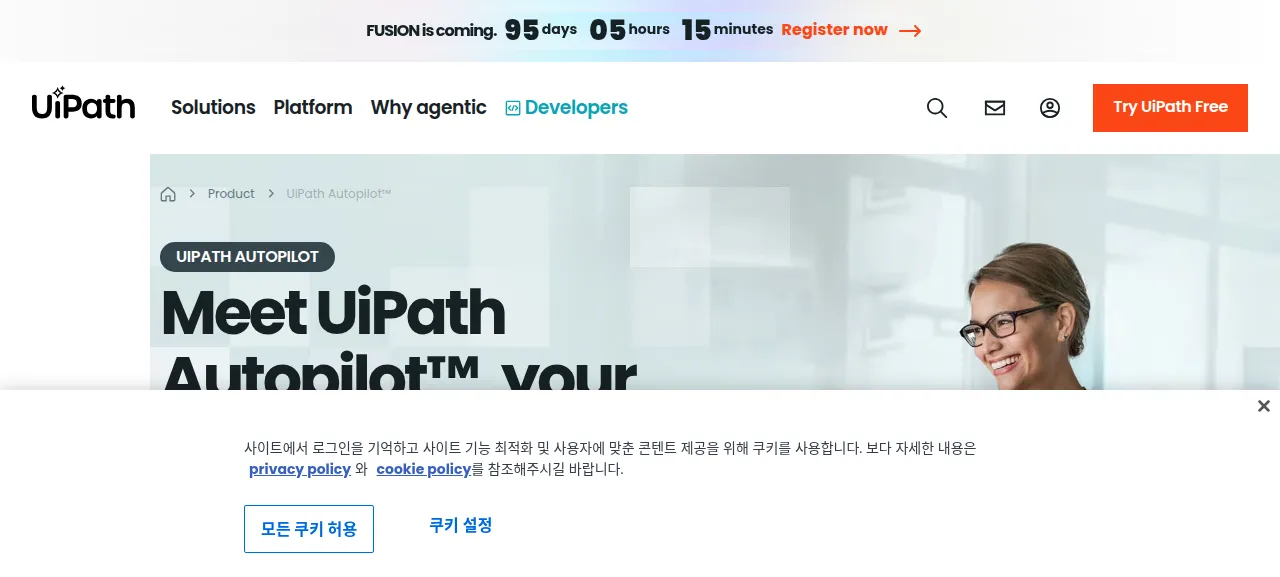
Task: Open the Solutions menu
Action: pos(213,107)
